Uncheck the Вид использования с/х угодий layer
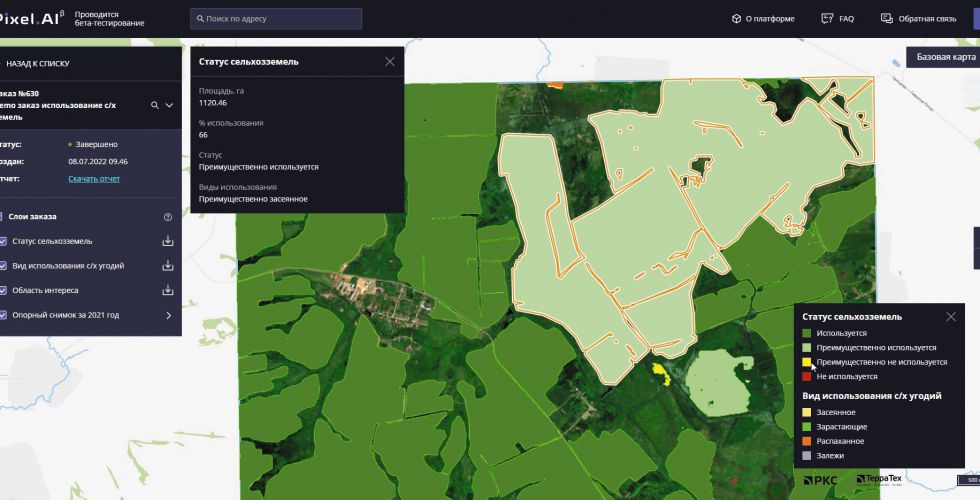 (x=3, y=266)
